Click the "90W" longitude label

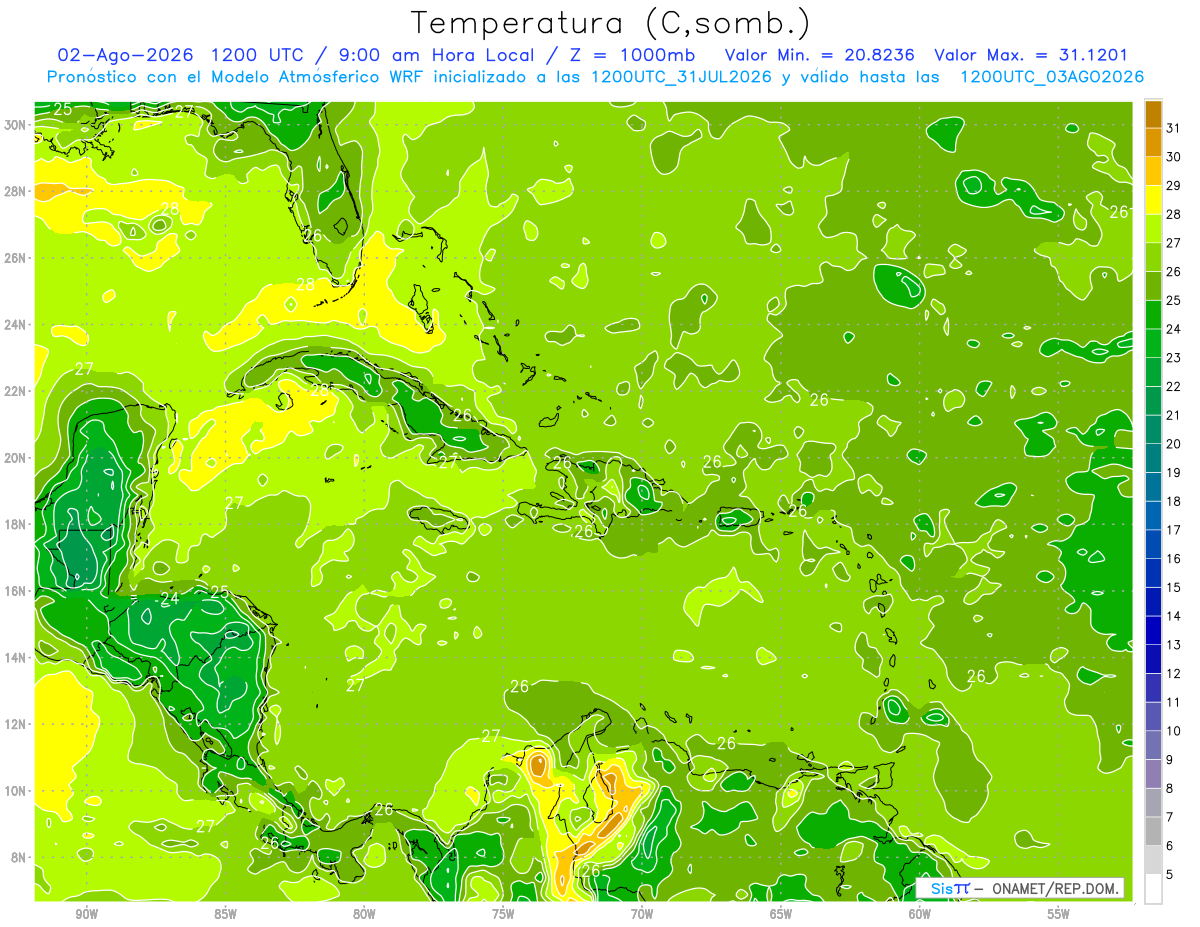point(86,914)
